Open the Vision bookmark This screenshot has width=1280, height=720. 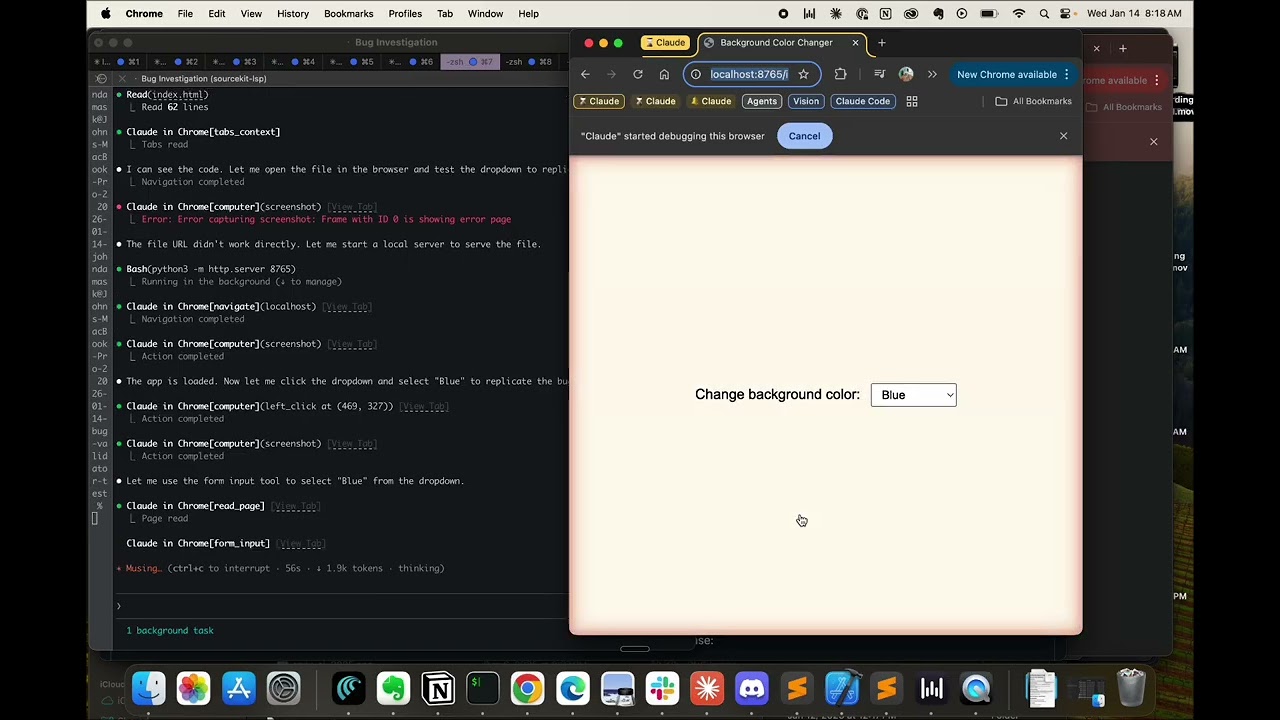[x=806, y=101]
